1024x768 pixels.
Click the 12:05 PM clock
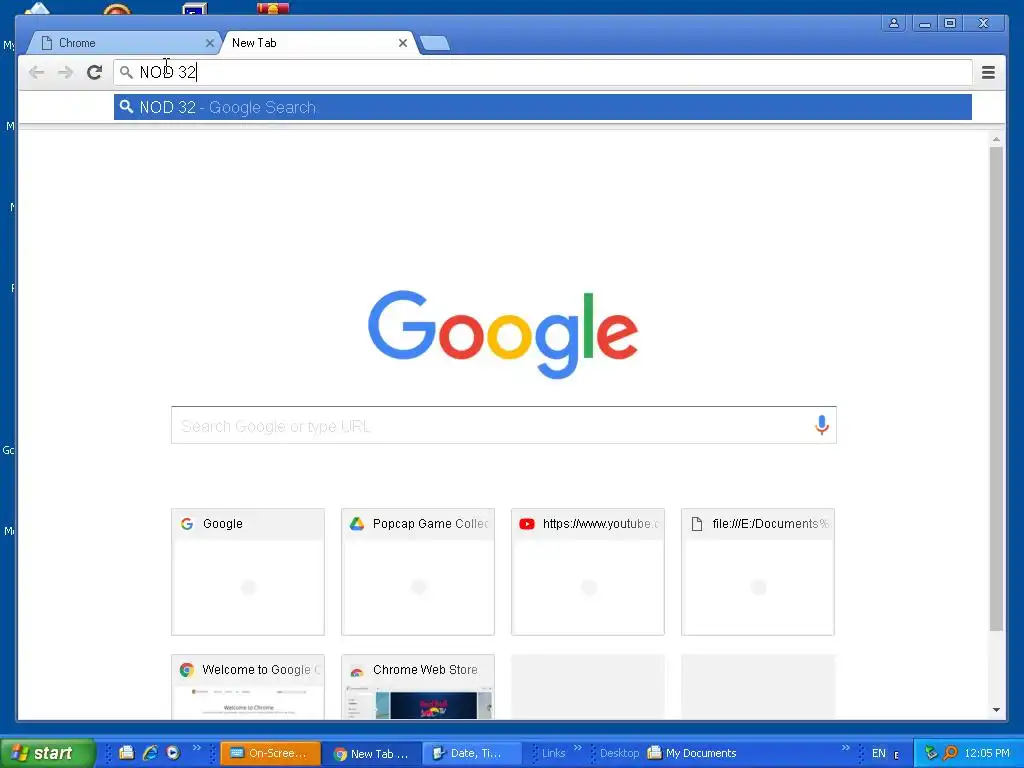point(987,753)
